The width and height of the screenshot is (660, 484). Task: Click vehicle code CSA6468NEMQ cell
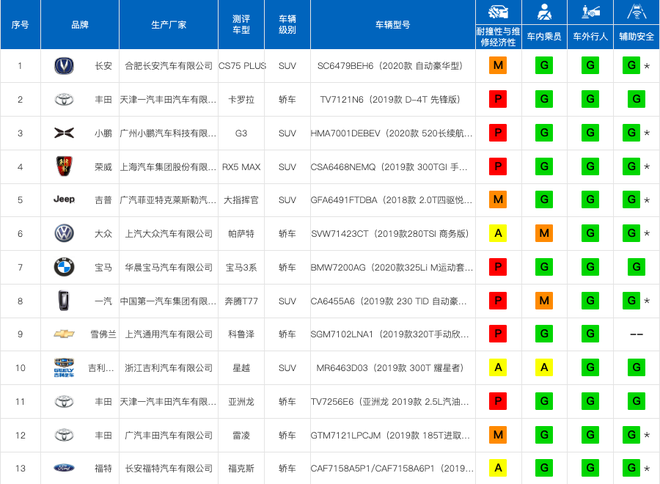(x=389, y=167)
